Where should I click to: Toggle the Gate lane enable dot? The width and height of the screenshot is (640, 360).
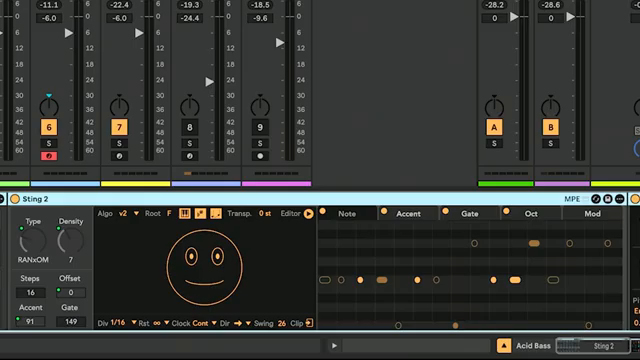(x=445, y=211)
